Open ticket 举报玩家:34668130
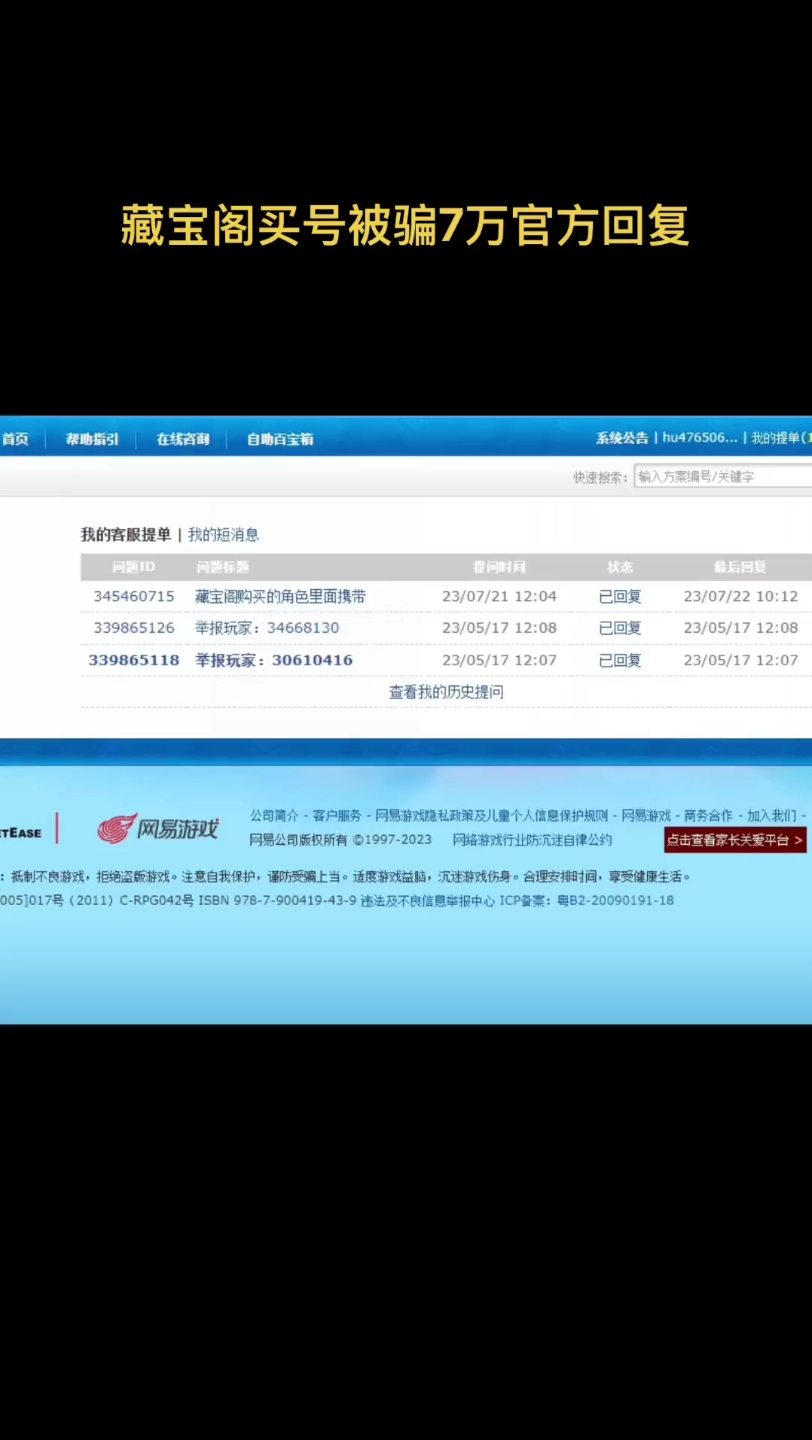This screenshot has width=812, height=1440. pyautogui.click(x=267, y=628)
